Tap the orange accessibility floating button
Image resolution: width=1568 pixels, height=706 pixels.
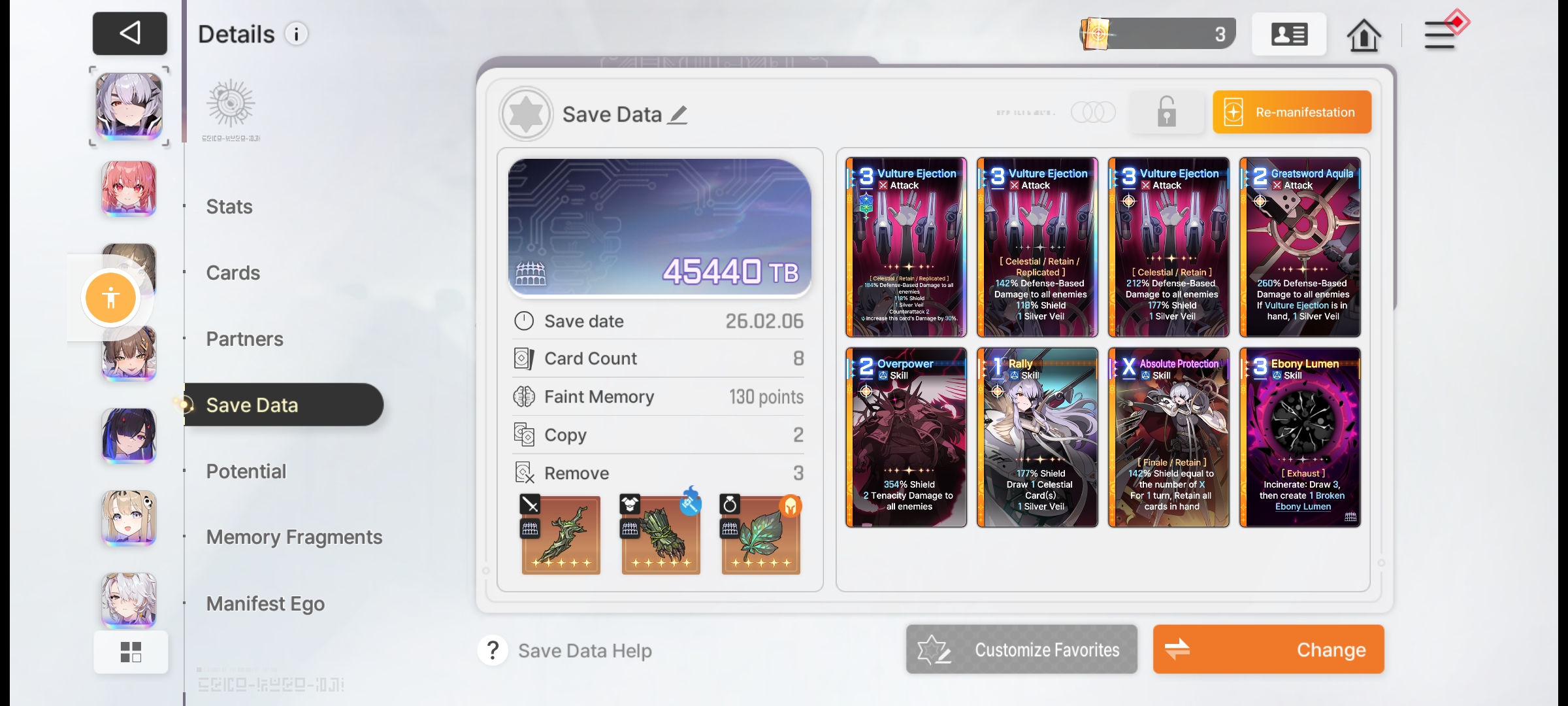point(111,297)
